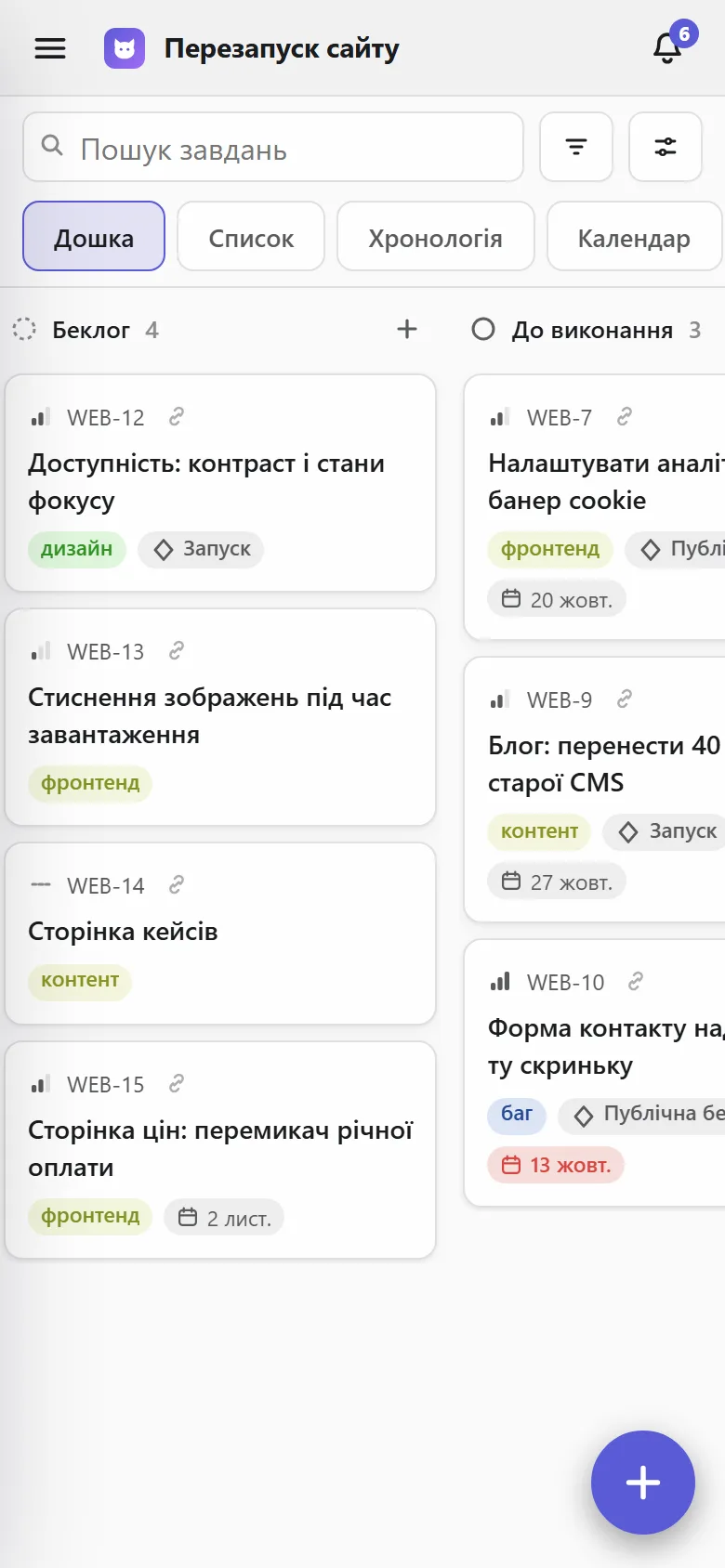
Task: Click the search magnifier icon
Action: tap(53, 146)
